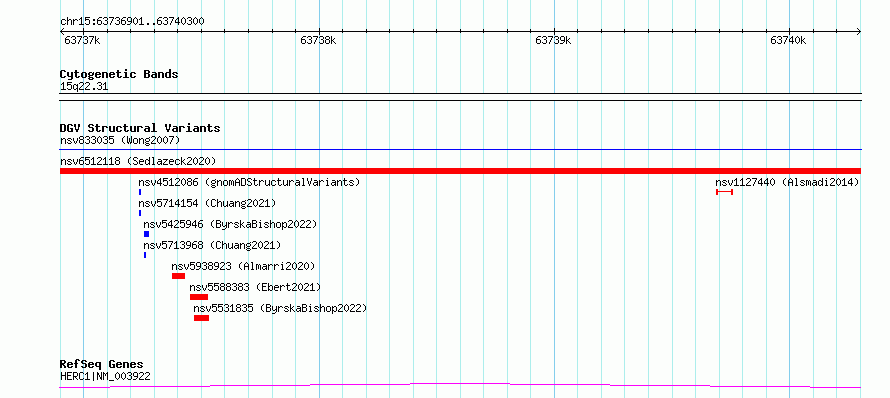The width and height of the screenshot is (890, 398).
Task: Click the Cytogenetic Bands track heading
Action: coord(119,74)
